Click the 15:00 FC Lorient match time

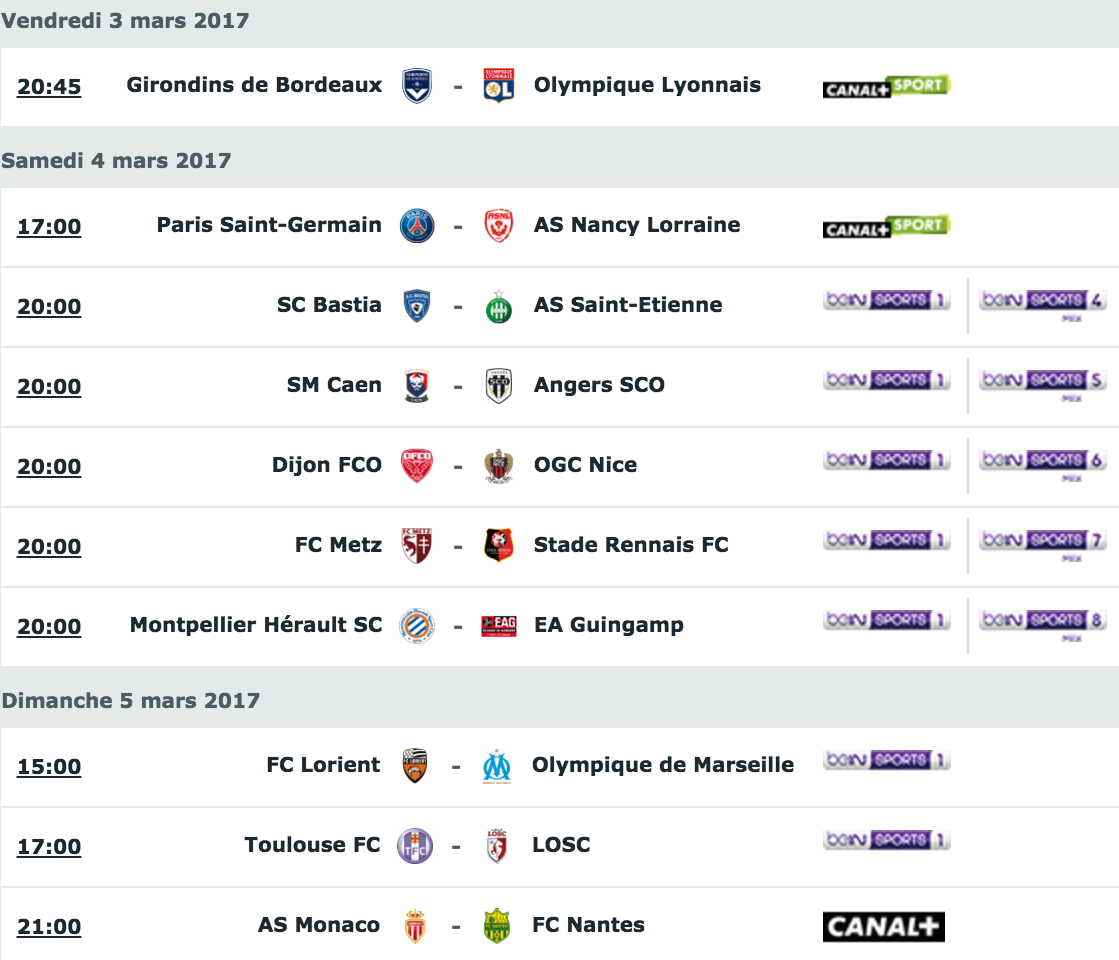pyautogui.click(x=49, y=767)
